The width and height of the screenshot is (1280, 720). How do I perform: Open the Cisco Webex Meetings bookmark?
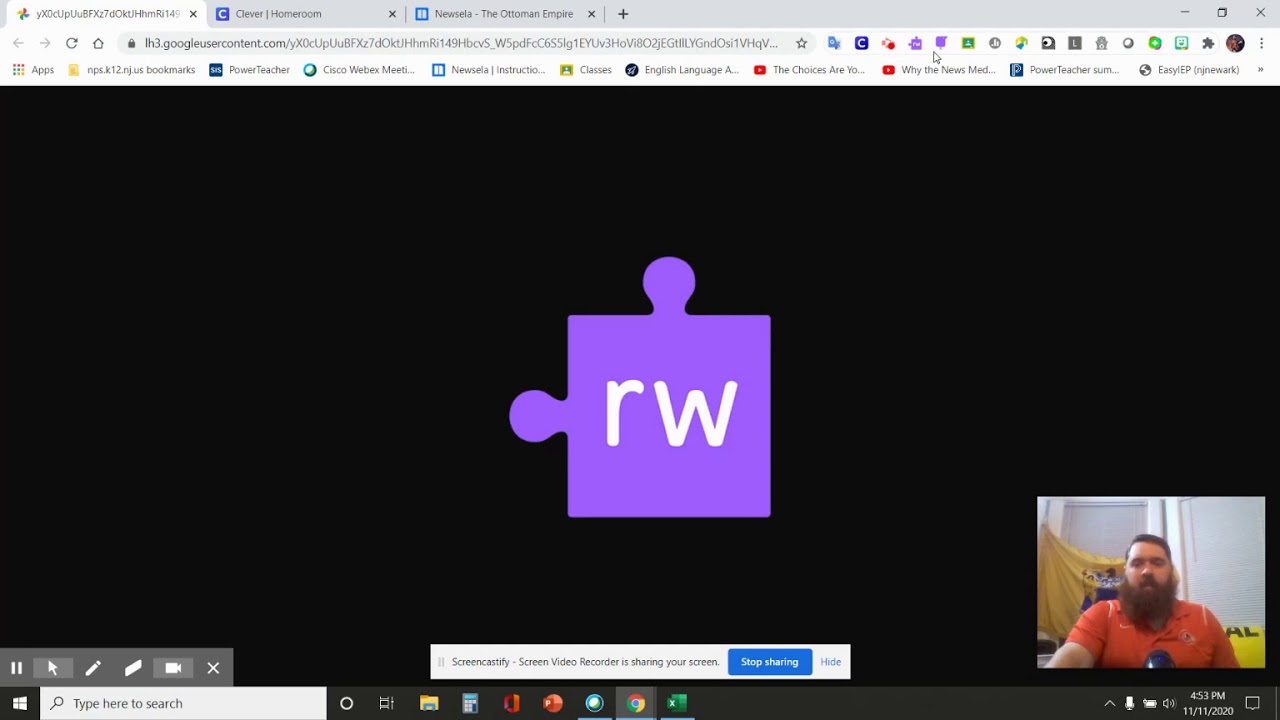[359, 70]
